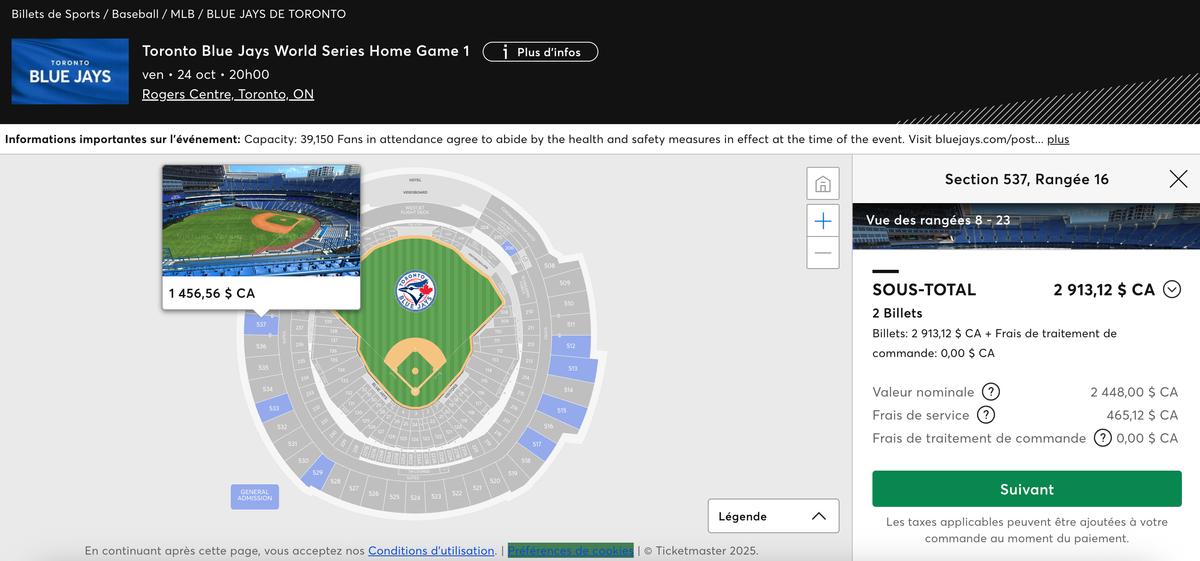Screen dimensions: 1200x561
Task: Expand the Légende panel
Action: click(773, 516)
